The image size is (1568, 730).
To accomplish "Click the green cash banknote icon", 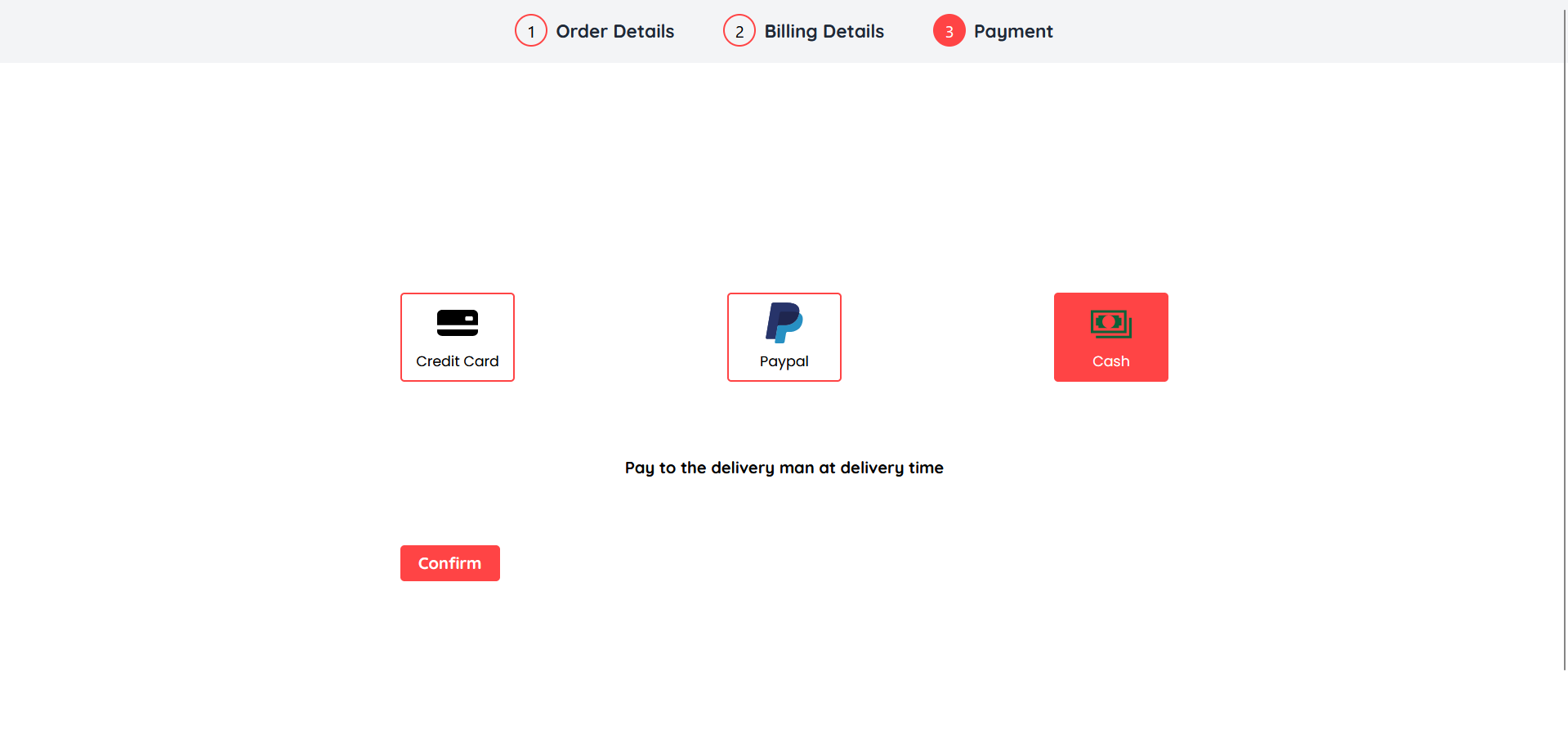I will [x=1110, y=324].
